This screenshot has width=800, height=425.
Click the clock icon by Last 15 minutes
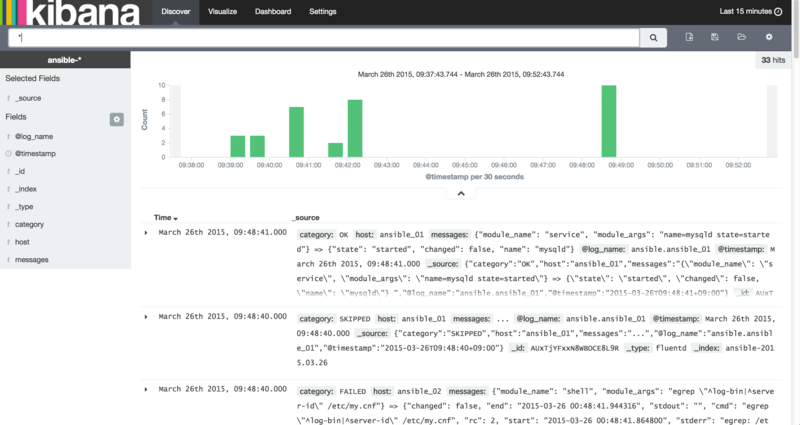click(x=778, y=12)
